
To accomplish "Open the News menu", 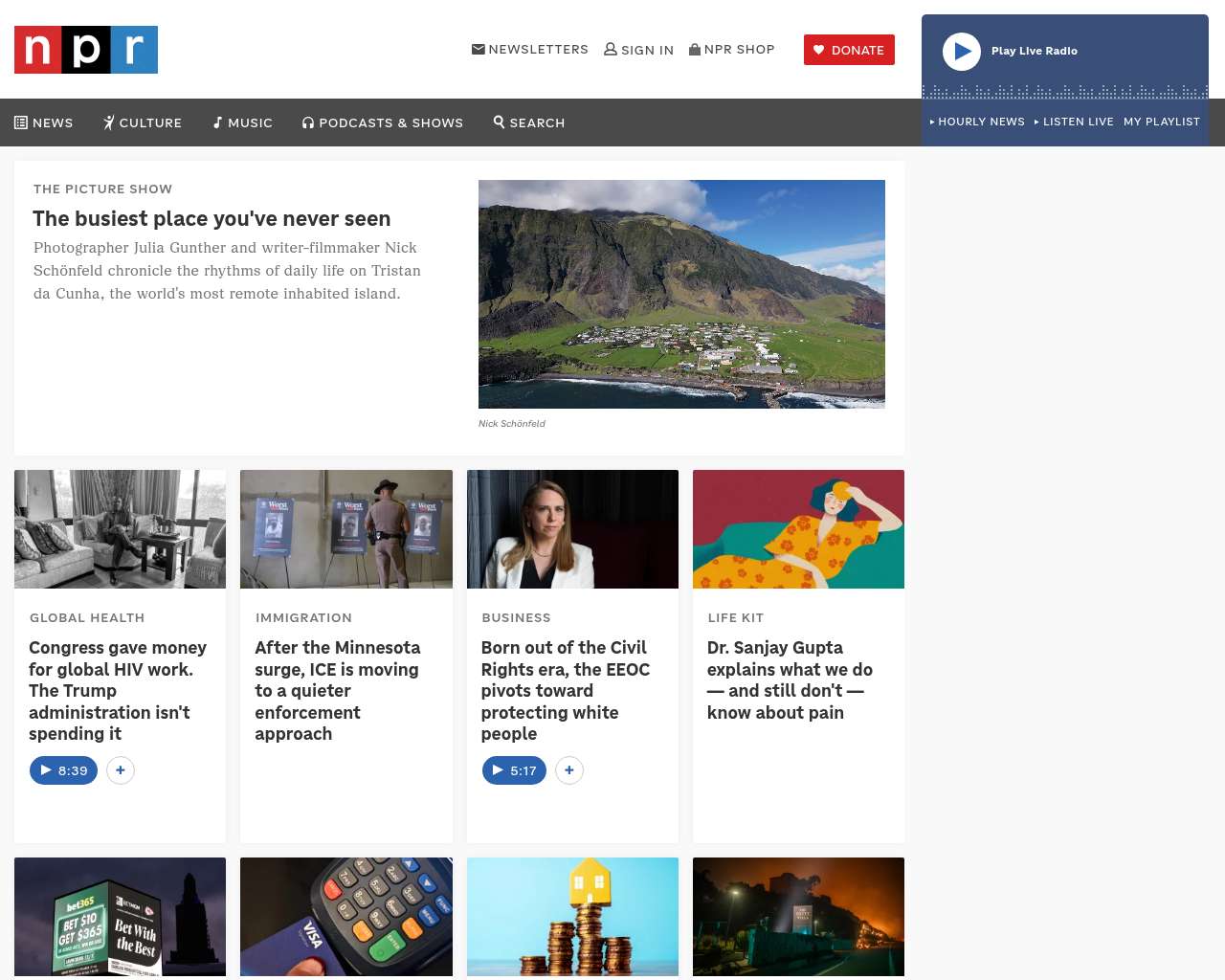I will click(44, 122).
